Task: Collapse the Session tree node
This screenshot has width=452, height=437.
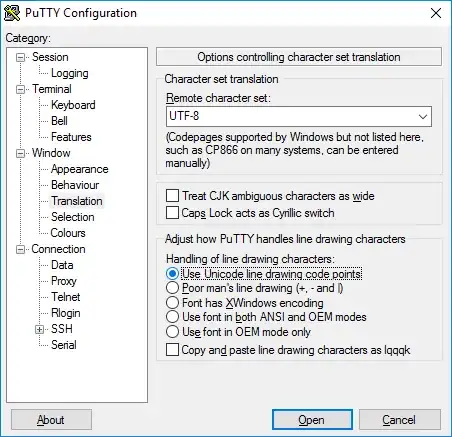Action: (x=21, y=58)
